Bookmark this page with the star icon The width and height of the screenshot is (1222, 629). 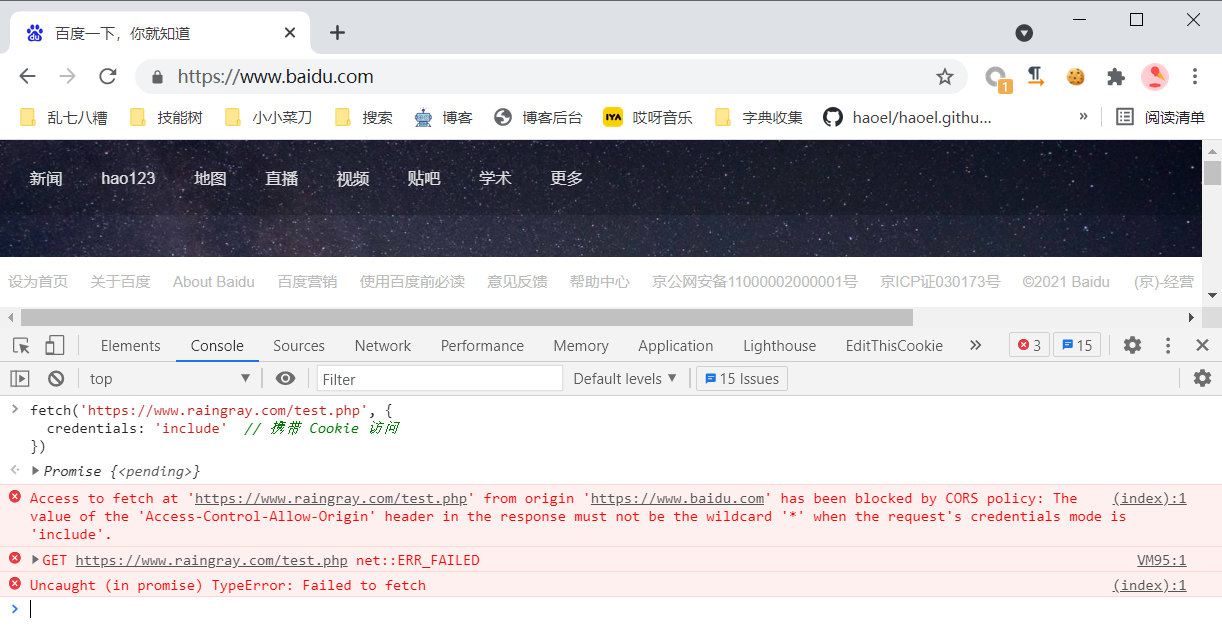(944, 77)
